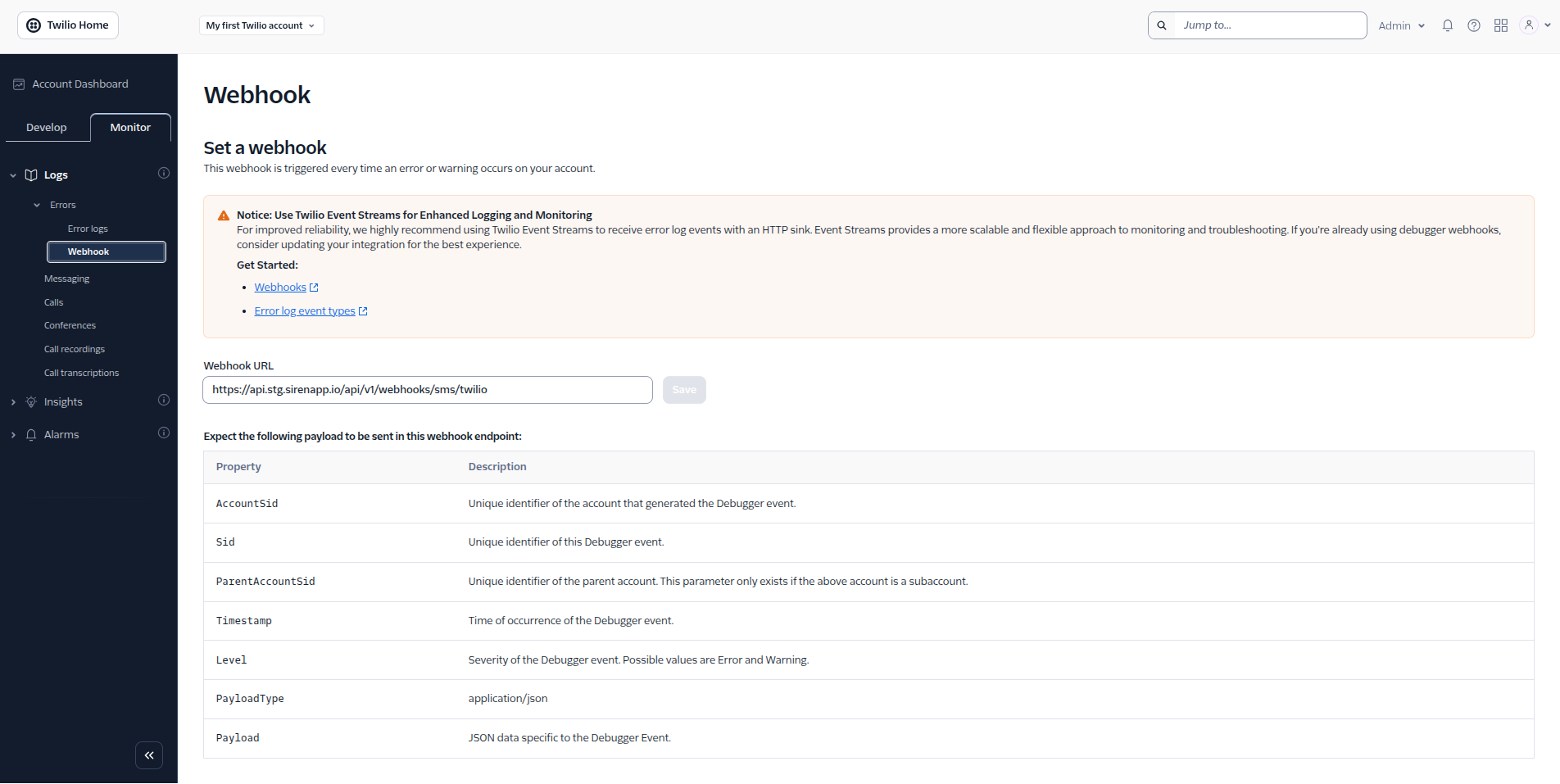Click the info icon beside Logs
1560x784 pixels.
point(163,172)
